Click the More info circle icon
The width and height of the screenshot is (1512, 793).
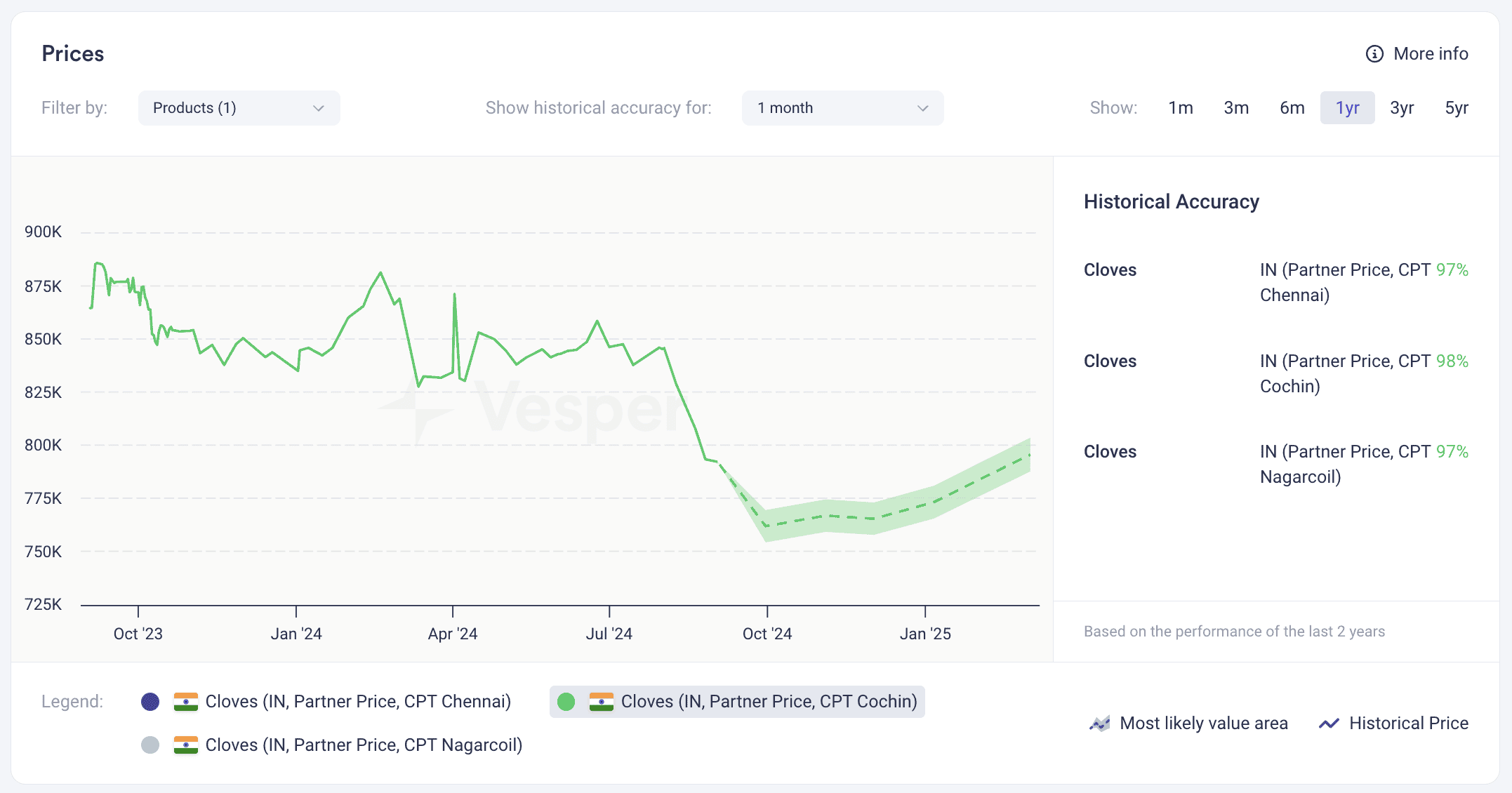[x=1374, y=54]
